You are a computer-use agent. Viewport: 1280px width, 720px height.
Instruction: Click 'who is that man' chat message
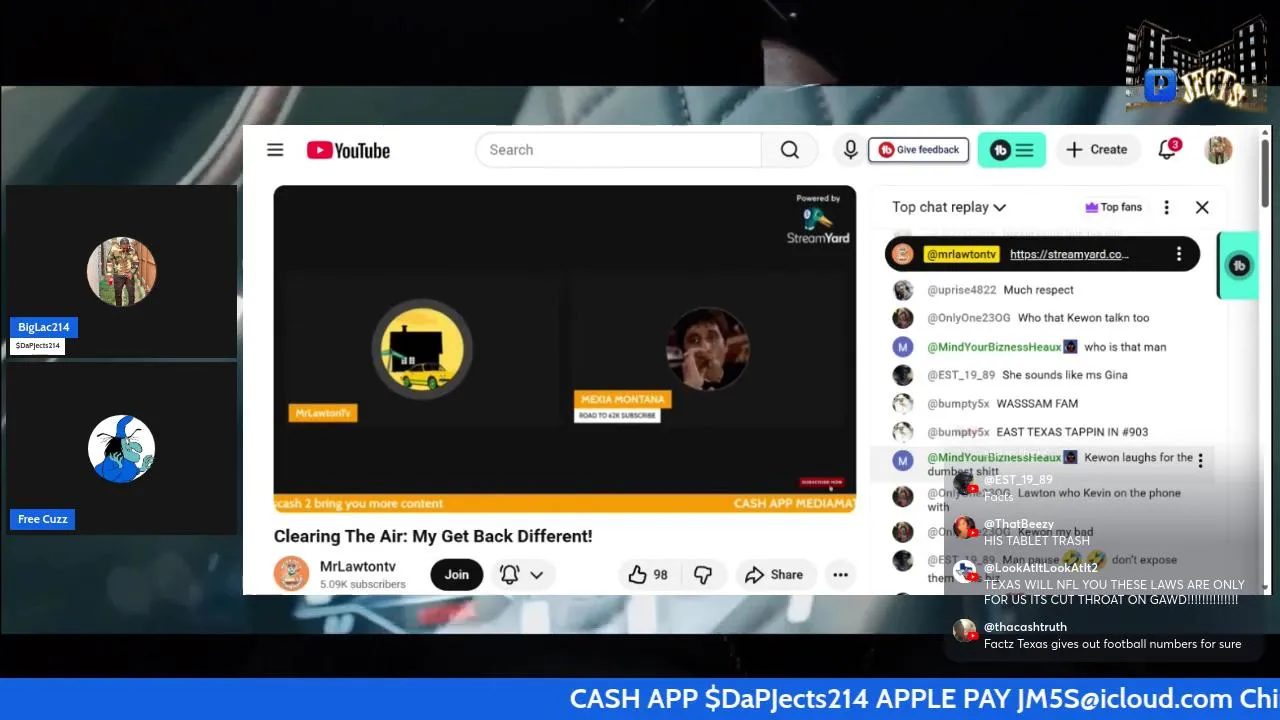(x=1125, y=347)
